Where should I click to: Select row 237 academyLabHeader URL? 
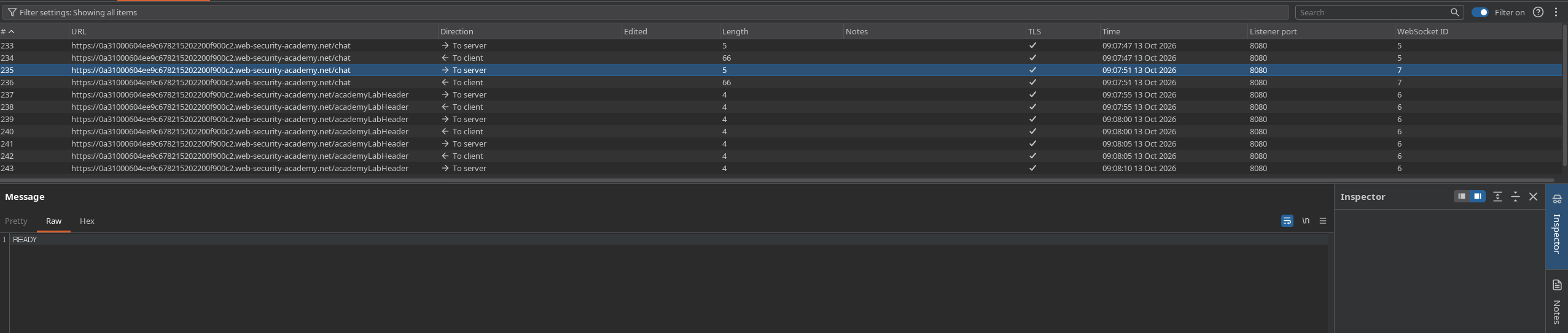(x=240, y=94)
